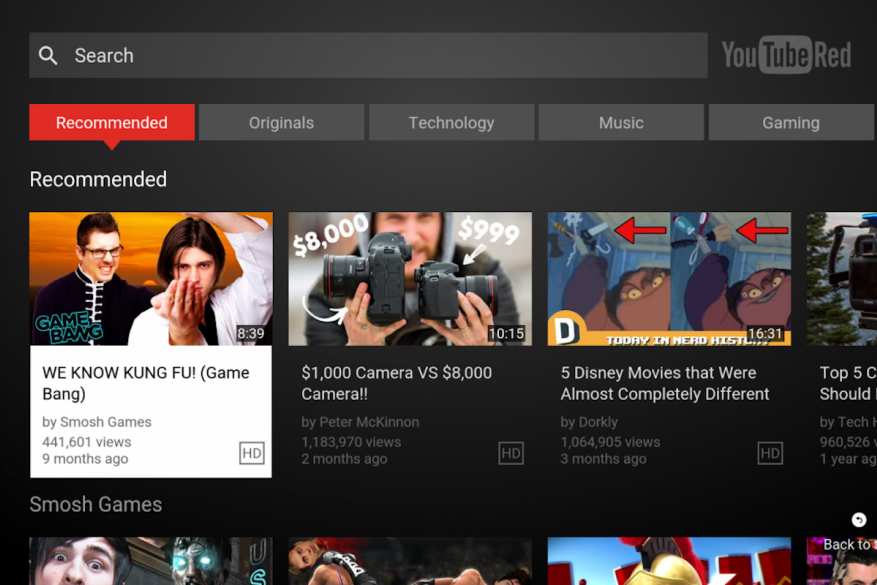The height and width of the screenshot is (585, 877).
Task: Select the Recommended tab
Action: pyautogui.click(x=112, y=122)
